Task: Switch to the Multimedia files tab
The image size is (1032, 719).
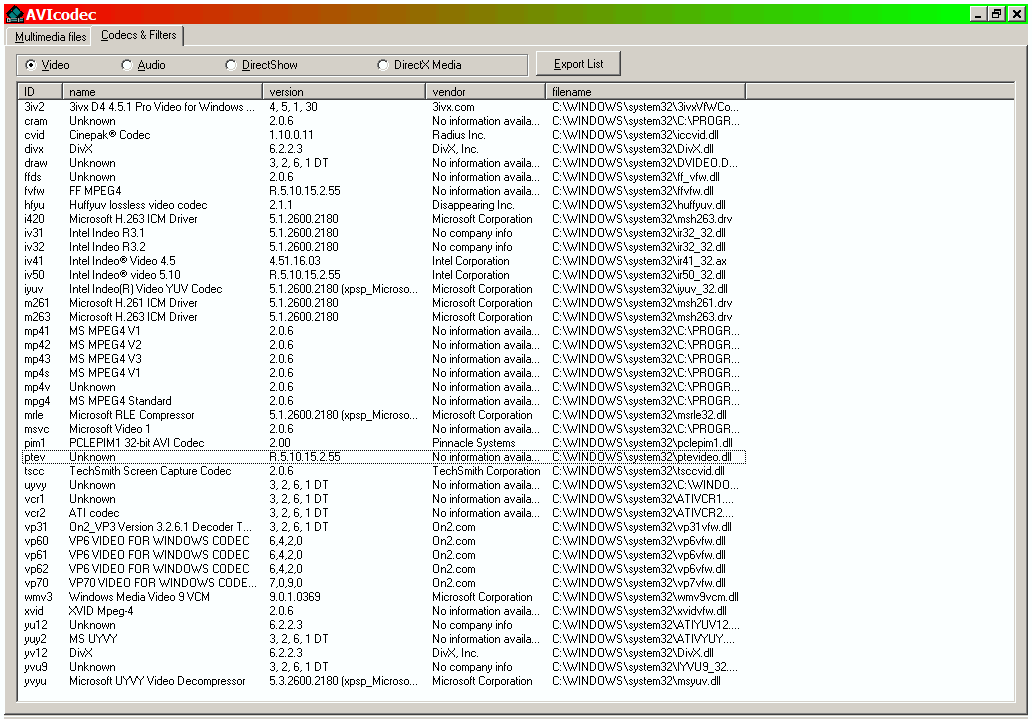Action: click(x=51, y=37)
